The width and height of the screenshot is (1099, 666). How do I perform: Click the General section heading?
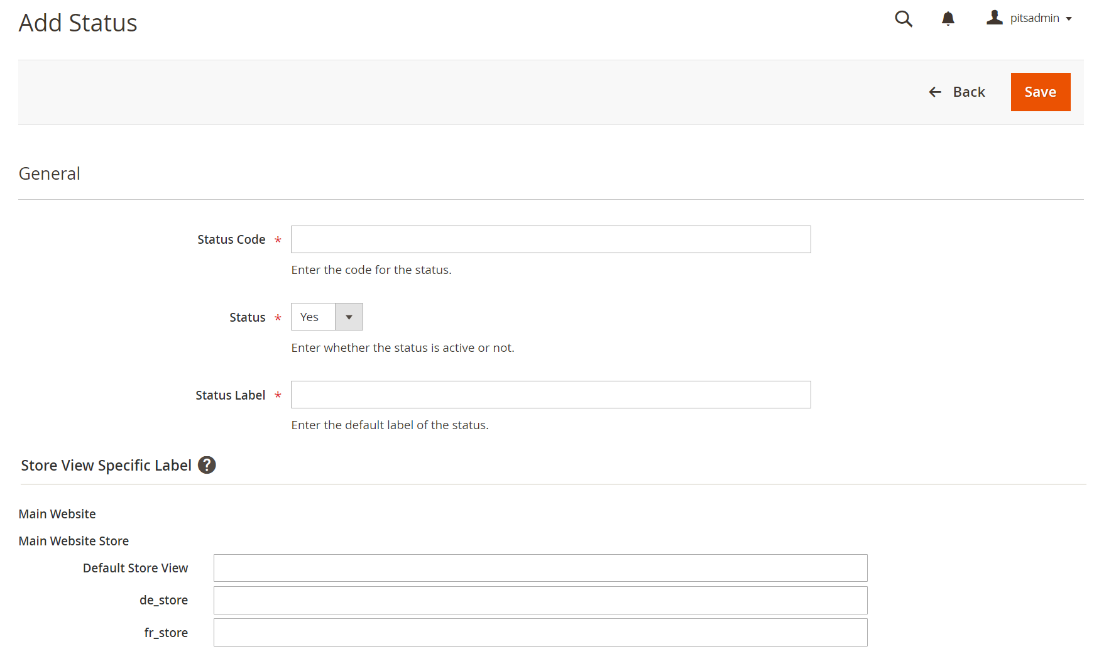49,173
